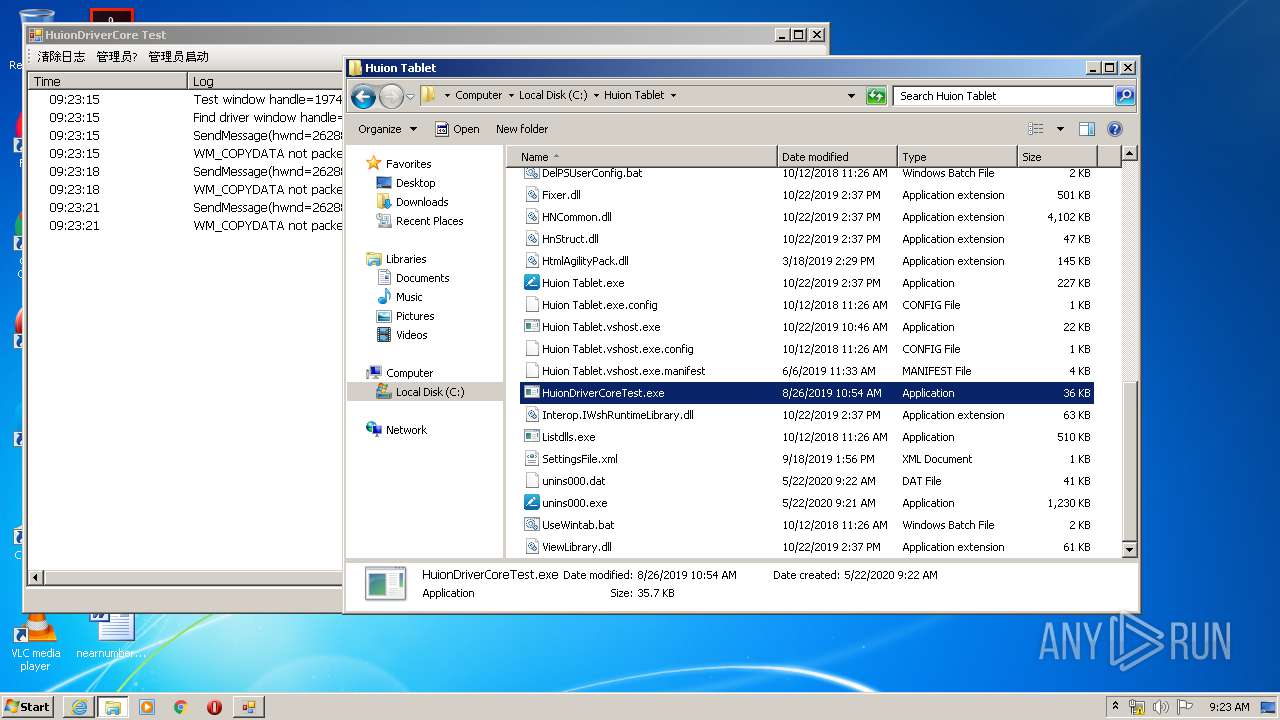Open Internet Explorer from the taskbar

pyautogui.click(x=78, y=706)
